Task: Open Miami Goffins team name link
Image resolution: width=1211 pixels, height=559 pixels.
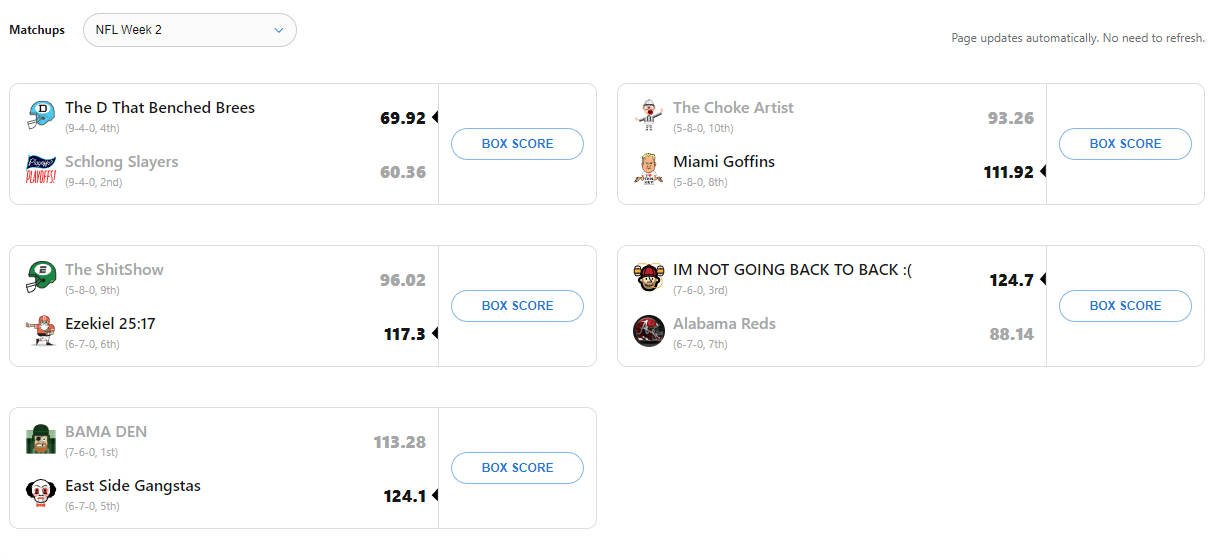Action: [x=724, y=162]
